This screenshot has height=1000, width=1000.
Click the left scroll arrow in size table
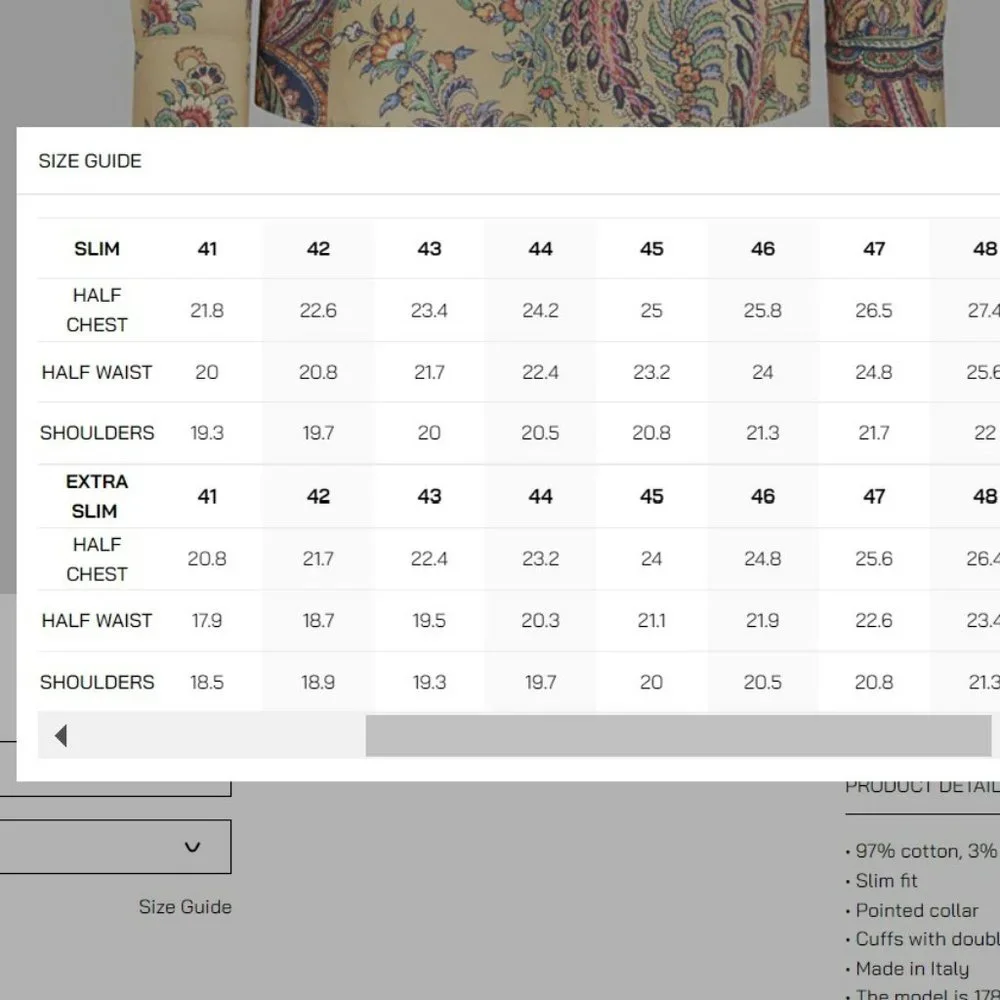(61, 736)
